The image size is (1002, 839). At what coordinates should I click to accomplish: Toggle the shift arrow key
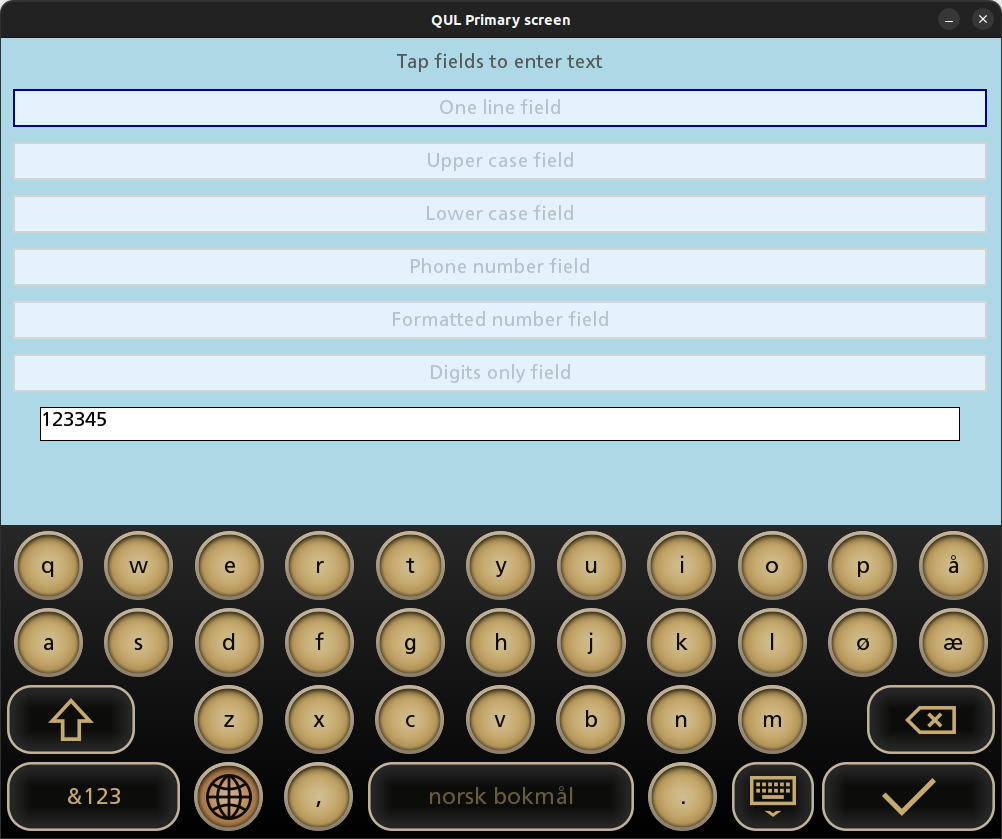(x=71, y=719)
